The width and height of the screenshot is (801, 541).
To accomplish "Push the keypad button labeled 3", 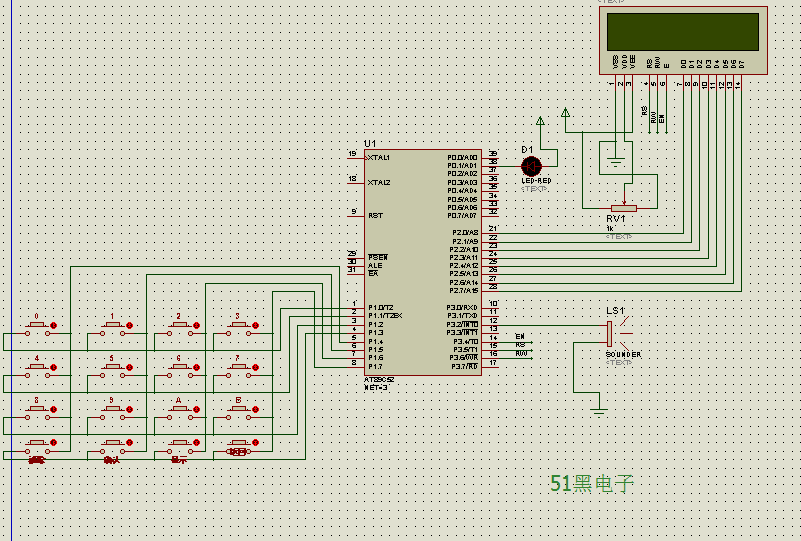I will coord(239,328).
